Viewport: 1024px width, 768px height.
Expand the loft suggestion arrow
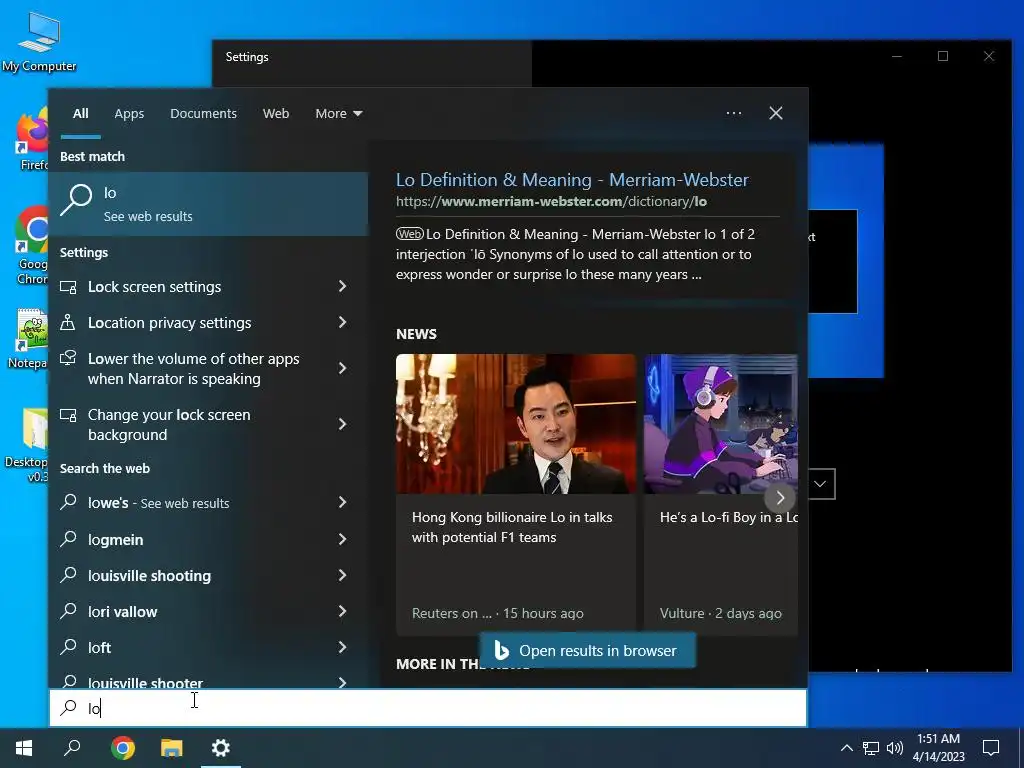(x=342, y=647)
